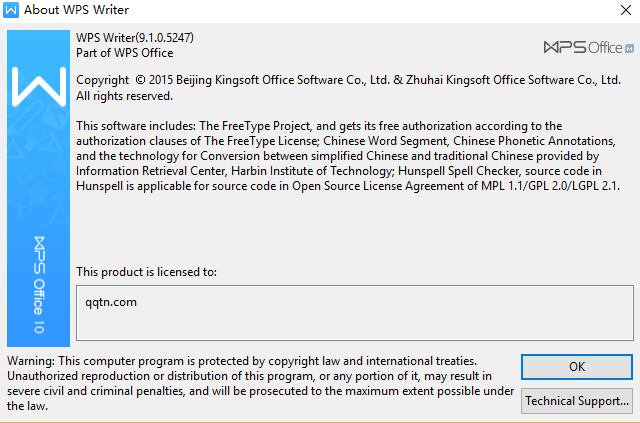Screen dimensions: 640x423
Task: Confirm the dialog with the OK button
Action: pyautogui.click(x=577, y=367)
